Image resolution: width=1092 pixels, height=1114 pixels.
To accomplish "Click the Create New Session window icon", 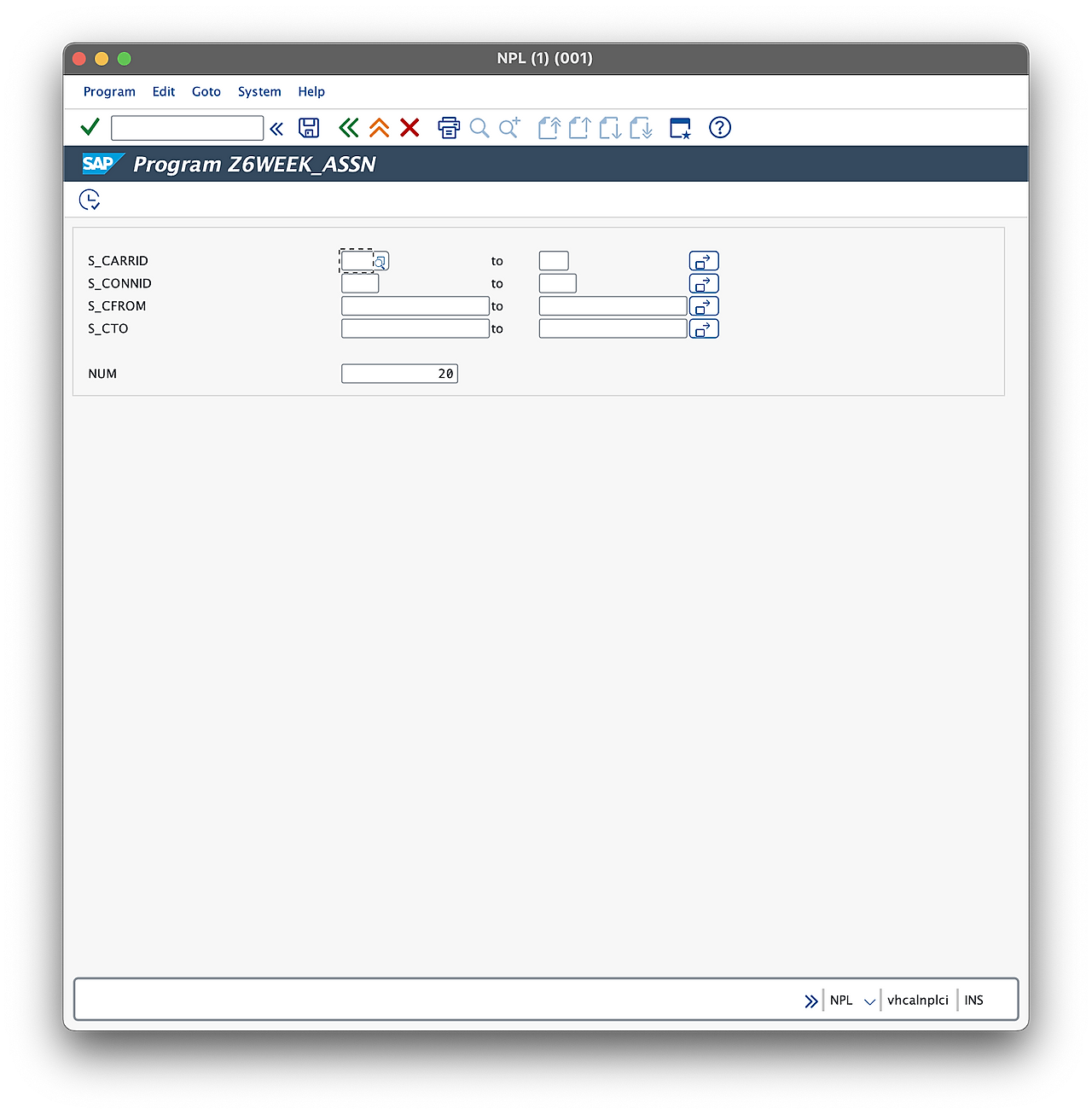I will (x=680, y=128).
